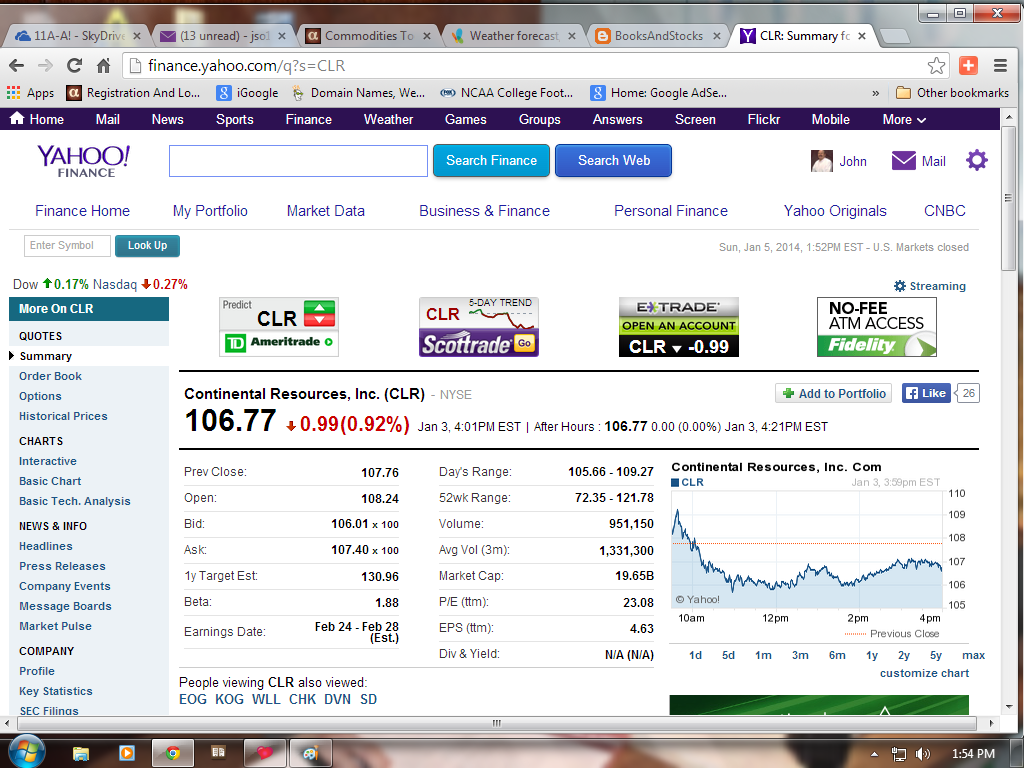Open Yahoo settings gear icon
Screen dimensions: 1024x768
977,160
